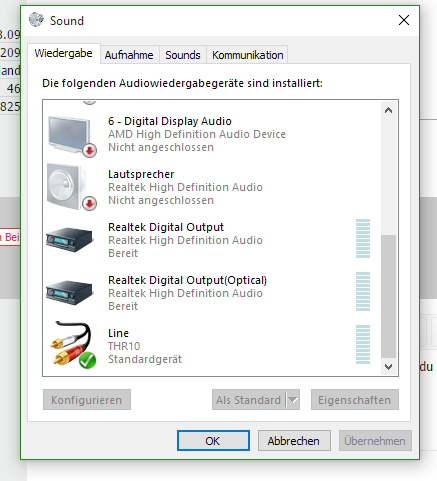This screenshot has width=437, height=481.
Task: Click the scroll up arrow in device list
Action: click(x=388, y=110)
